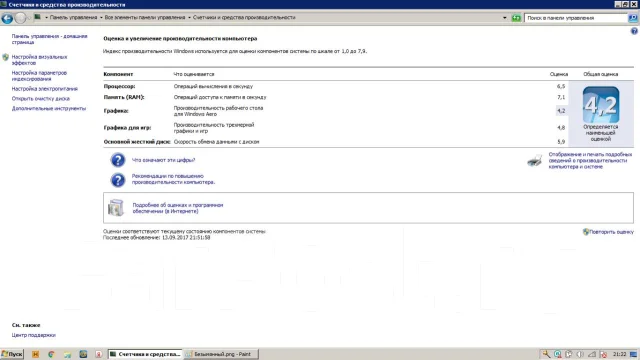The height and width of the screenshot is (360, 640).
Task: Open 'Рекомендации по повышению производительности компьютера' link
Action: point(173,179)
